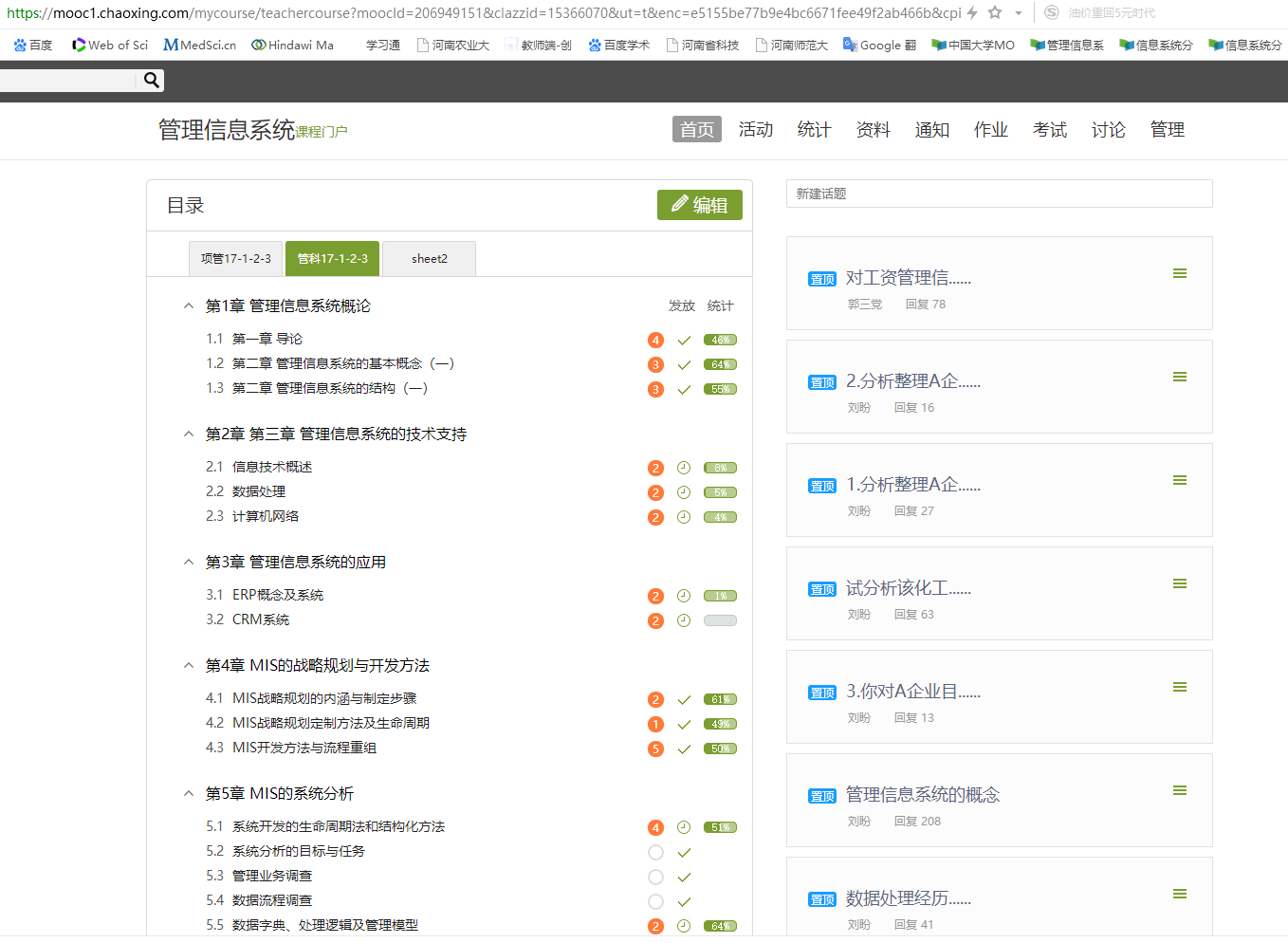Open hamburger menu for 对工资管理信 topic
This screenshot has height=943, width=1288.
click(x=1180, y=273)
